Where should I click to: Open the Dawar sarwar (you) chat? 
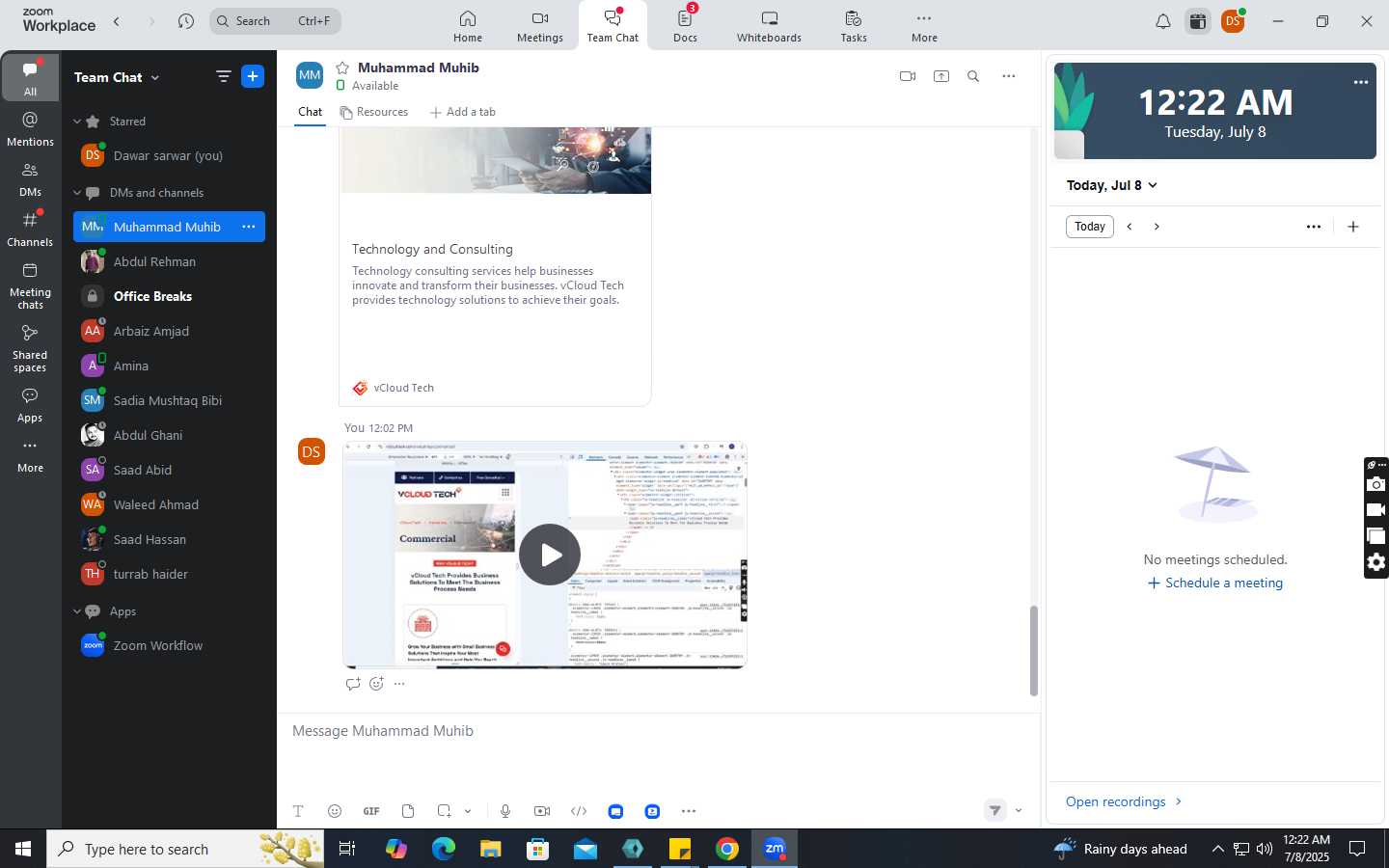pos(169,155)
